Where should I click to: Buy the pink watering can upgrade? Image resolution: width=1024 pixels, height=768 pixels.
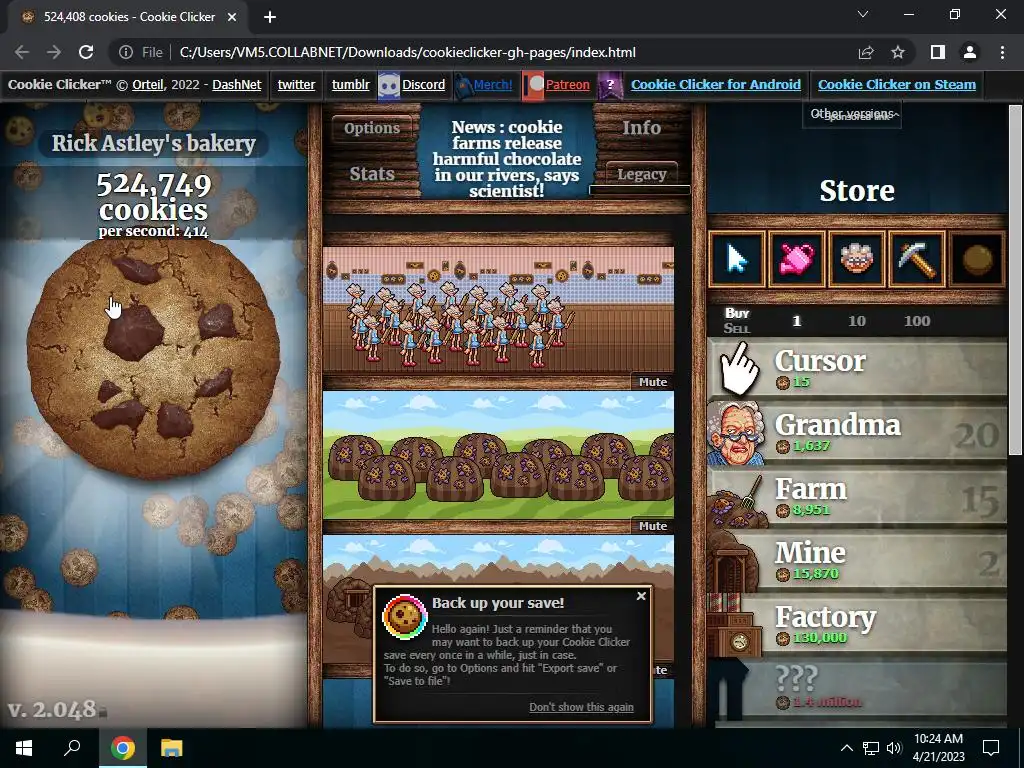coord(797,259)
